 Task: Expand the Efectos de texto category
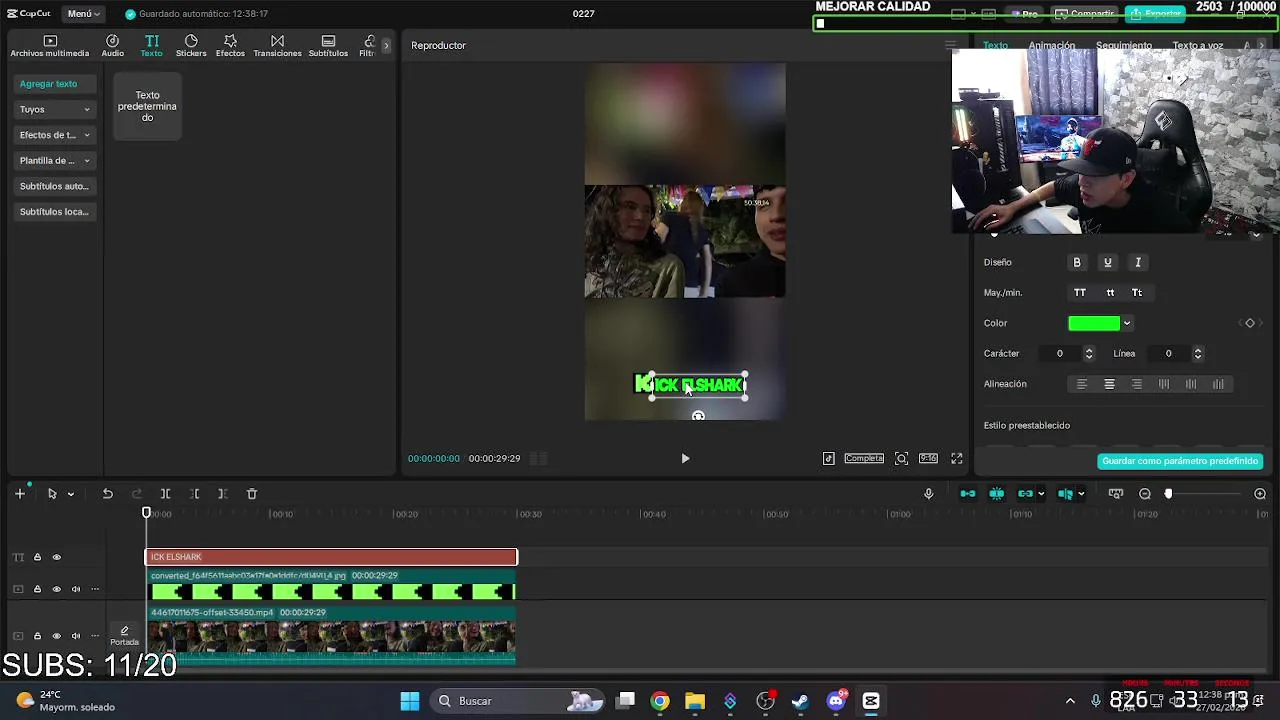click(55, 135)
